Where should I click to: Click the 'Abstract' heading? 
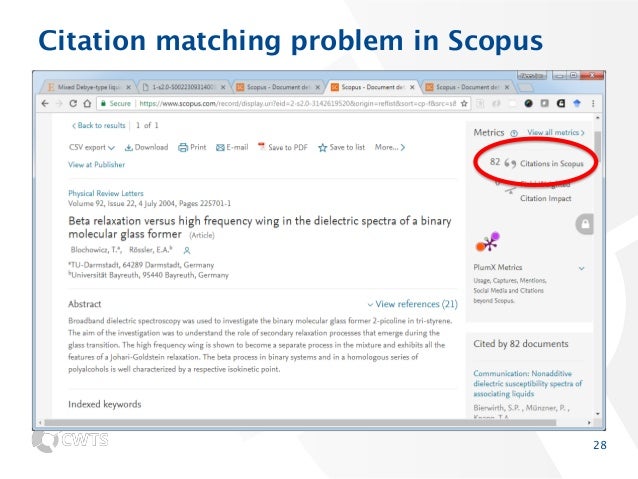(x=85, y=304)
